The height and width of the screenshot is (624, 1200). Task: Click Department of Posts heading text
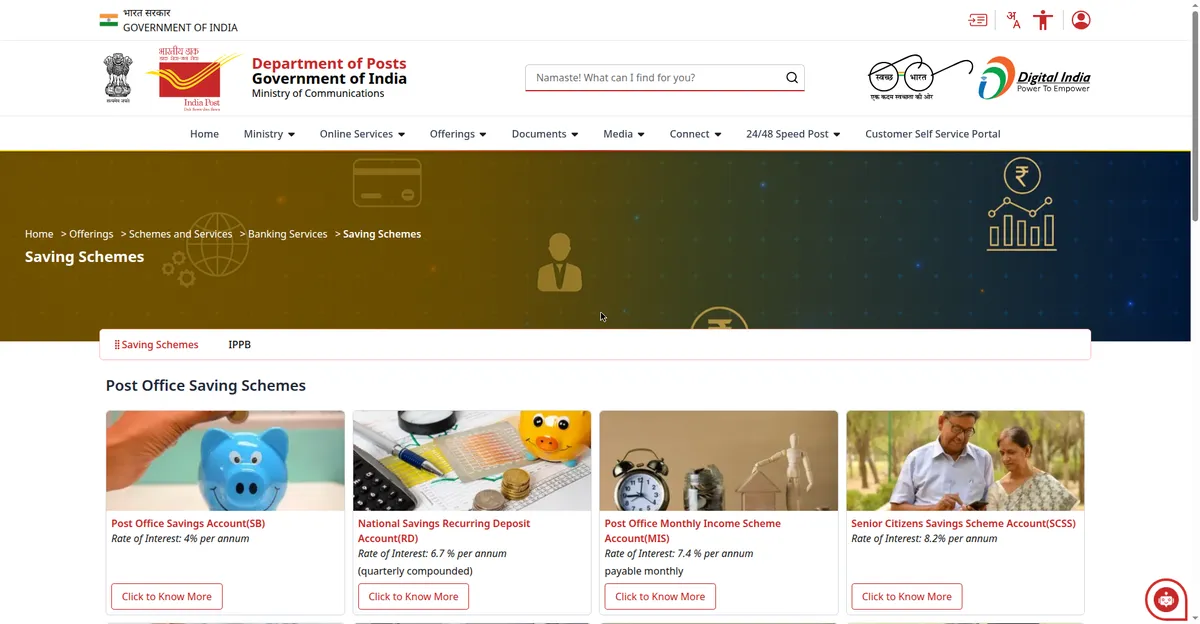pyautogui.click(x=329, y=64)
